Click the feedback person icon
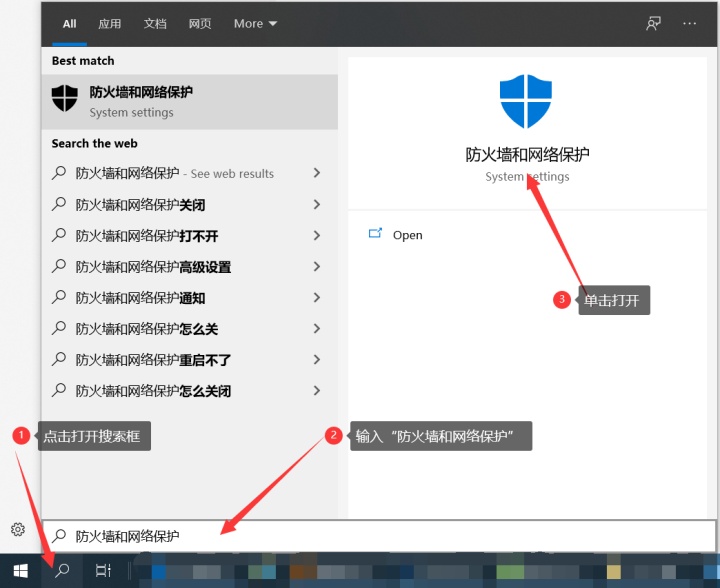 pos(653,23)
